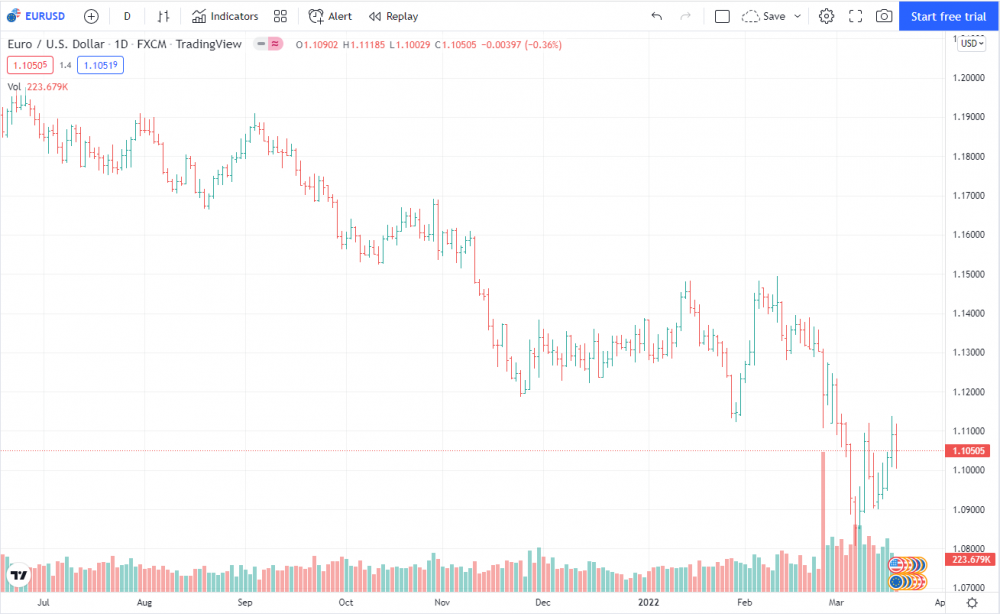Expand the Save dropdown chevron
The height and width of the screenshot is (614, 1000).
pyautogui.click(x=795, y=16)
